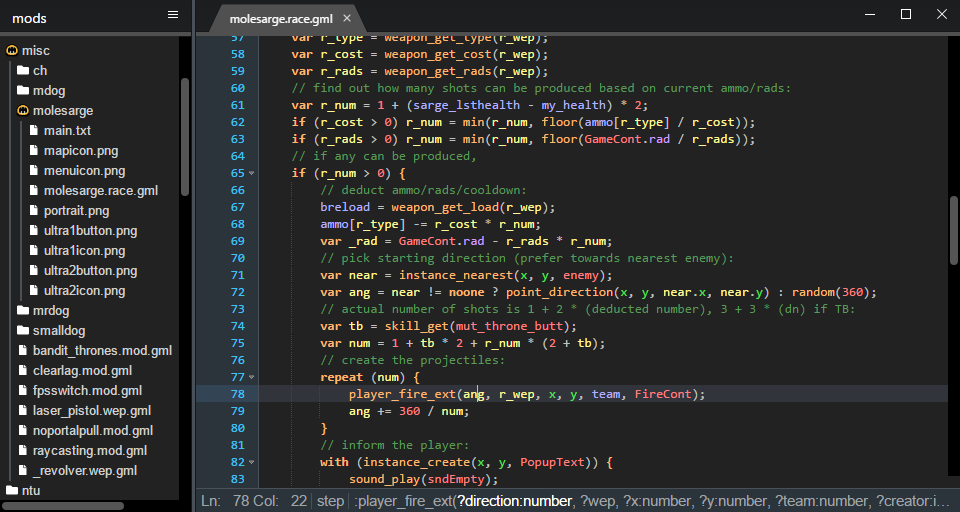Viewport: 960px width, 512px height.
Task: Click the step label in status bar
Action: coord(330,500)
